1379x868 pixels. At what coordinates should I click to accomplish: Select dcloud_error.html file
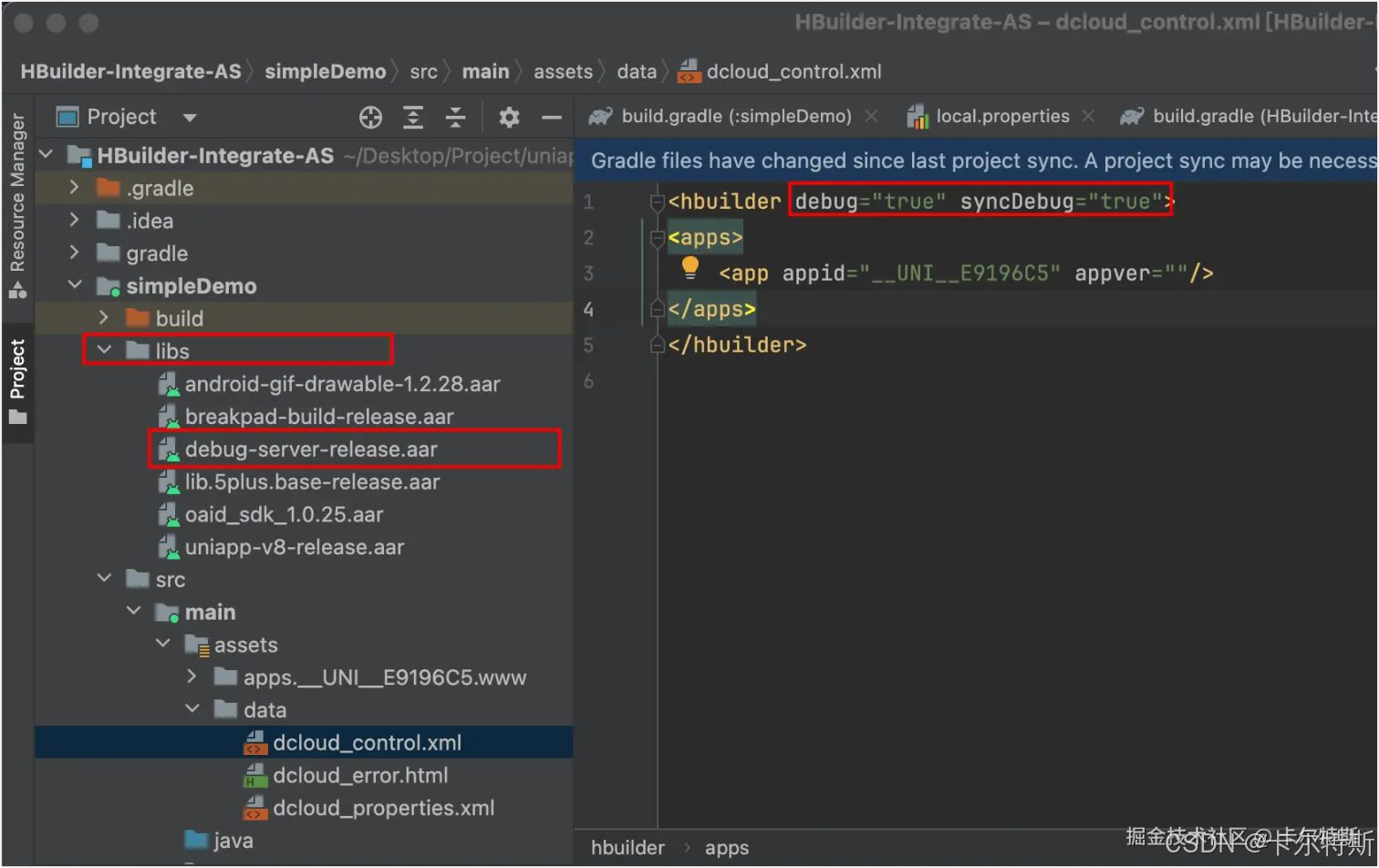tap(360, 776)
